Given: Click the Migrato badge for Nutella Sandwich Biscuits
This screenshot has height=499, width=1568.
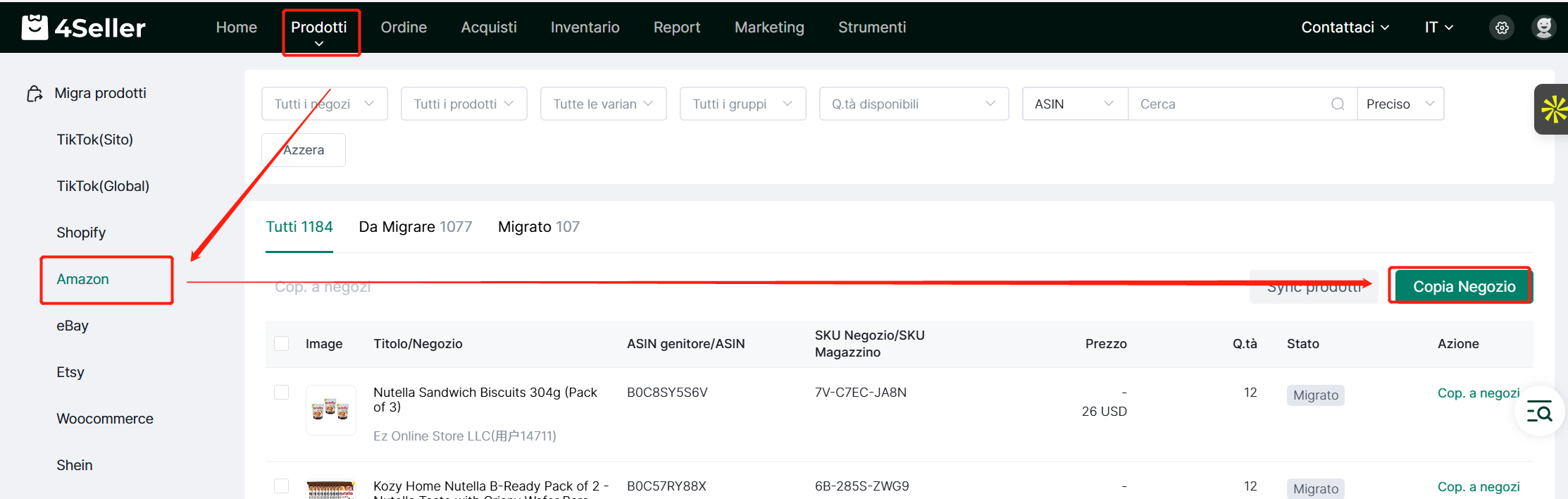Looking at the screenshot, I should (1316, 395).
